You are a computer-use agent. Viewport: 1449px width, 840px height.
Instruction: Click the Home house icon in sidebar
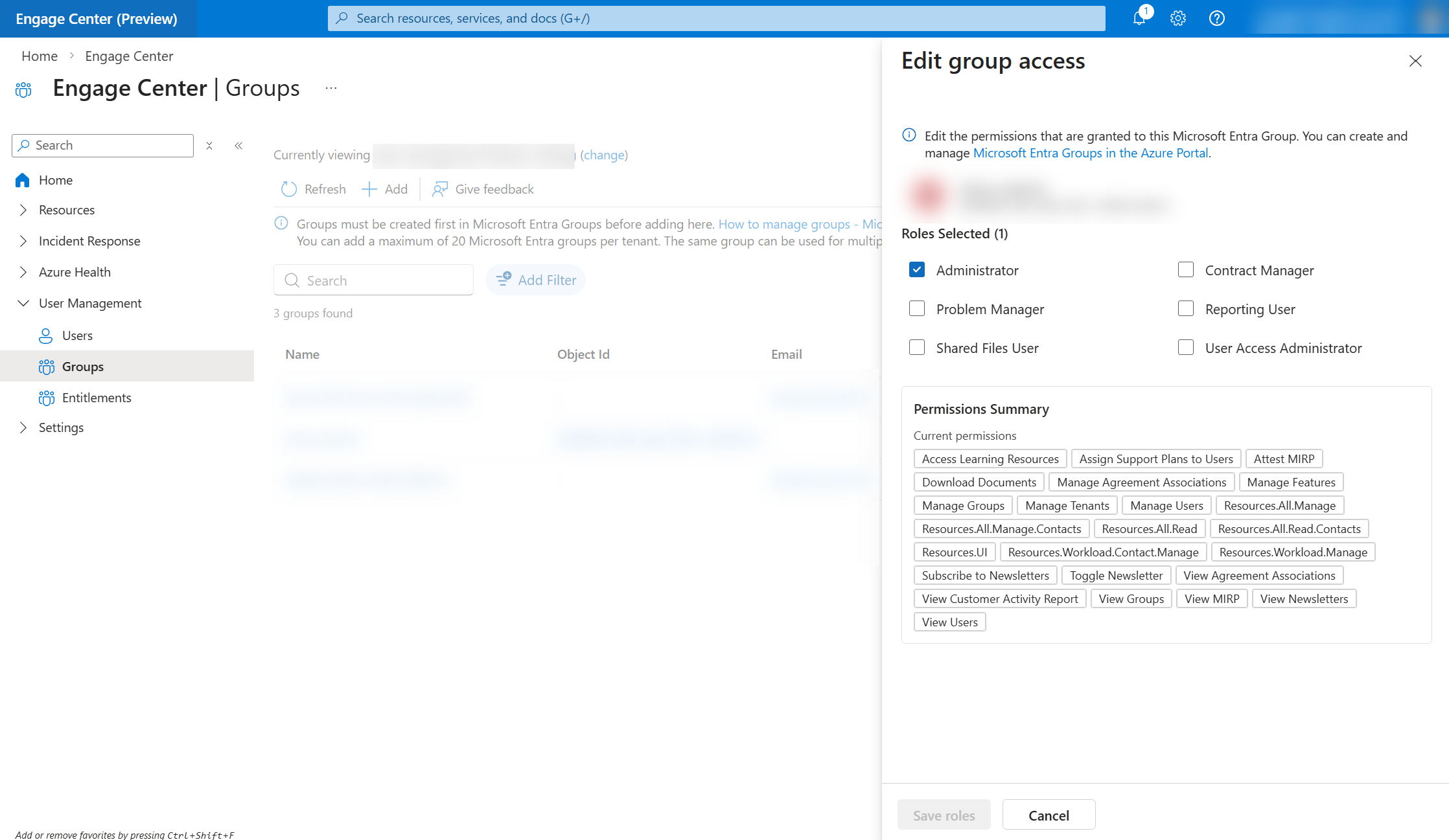pos(23,180)
